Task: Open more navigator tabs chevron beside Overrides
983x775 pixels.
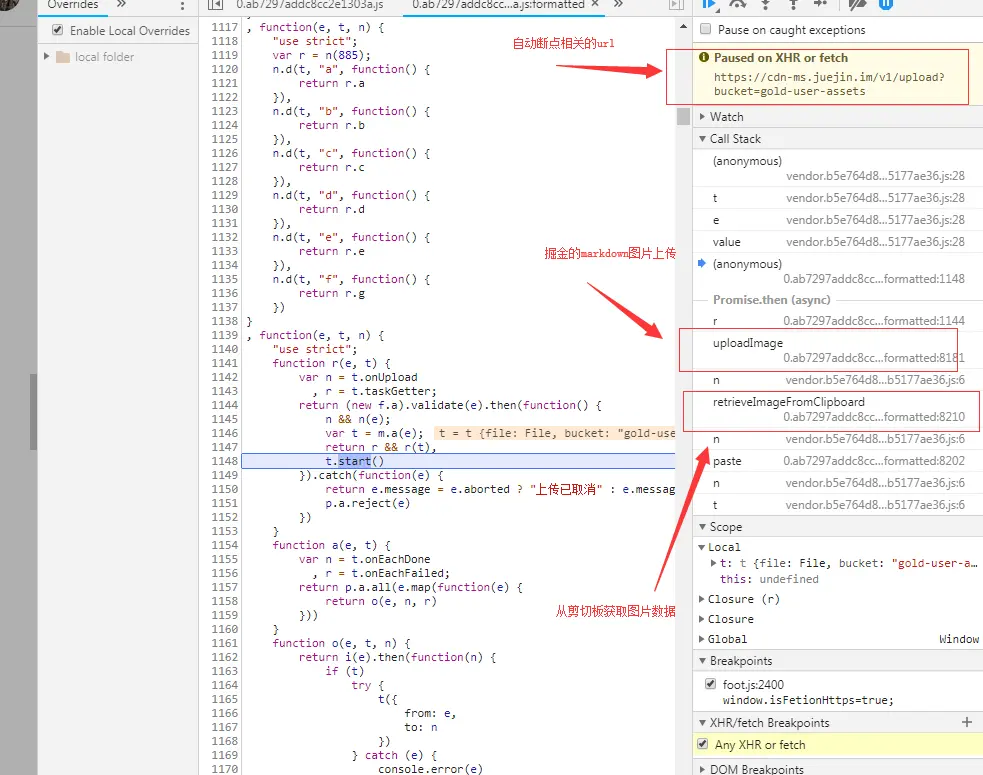Action: click(122, 4)
